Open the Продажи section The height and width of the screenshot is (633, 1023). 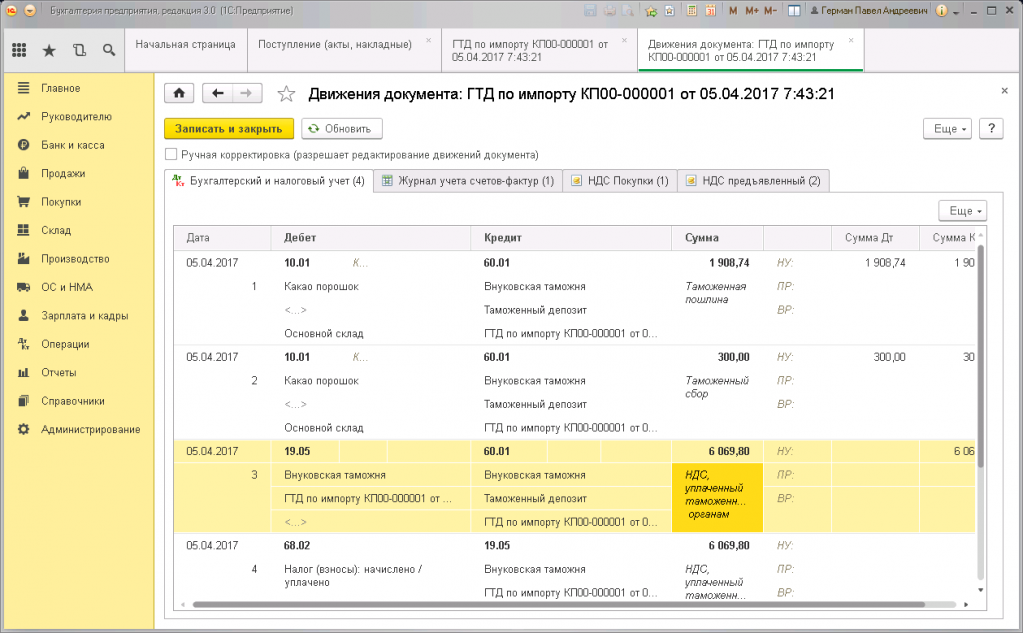click(63, 173)
